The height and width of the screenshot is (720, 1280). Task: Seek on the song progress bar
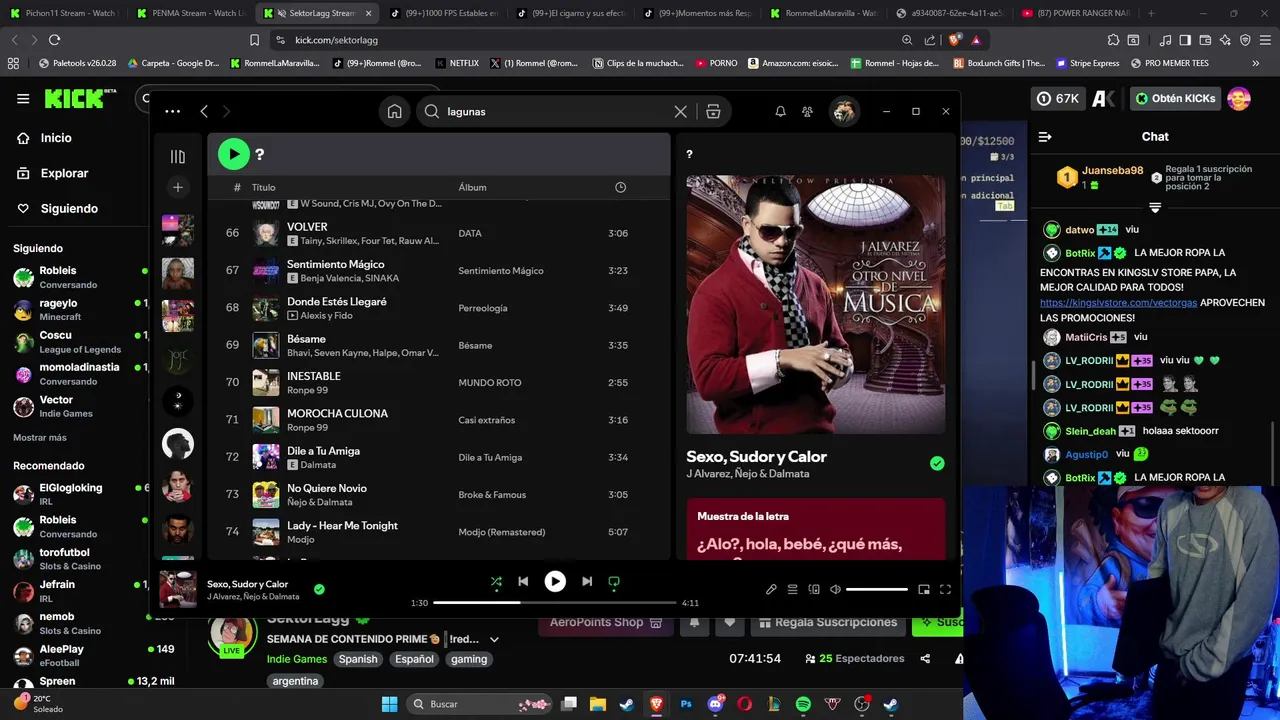[555, 603]
